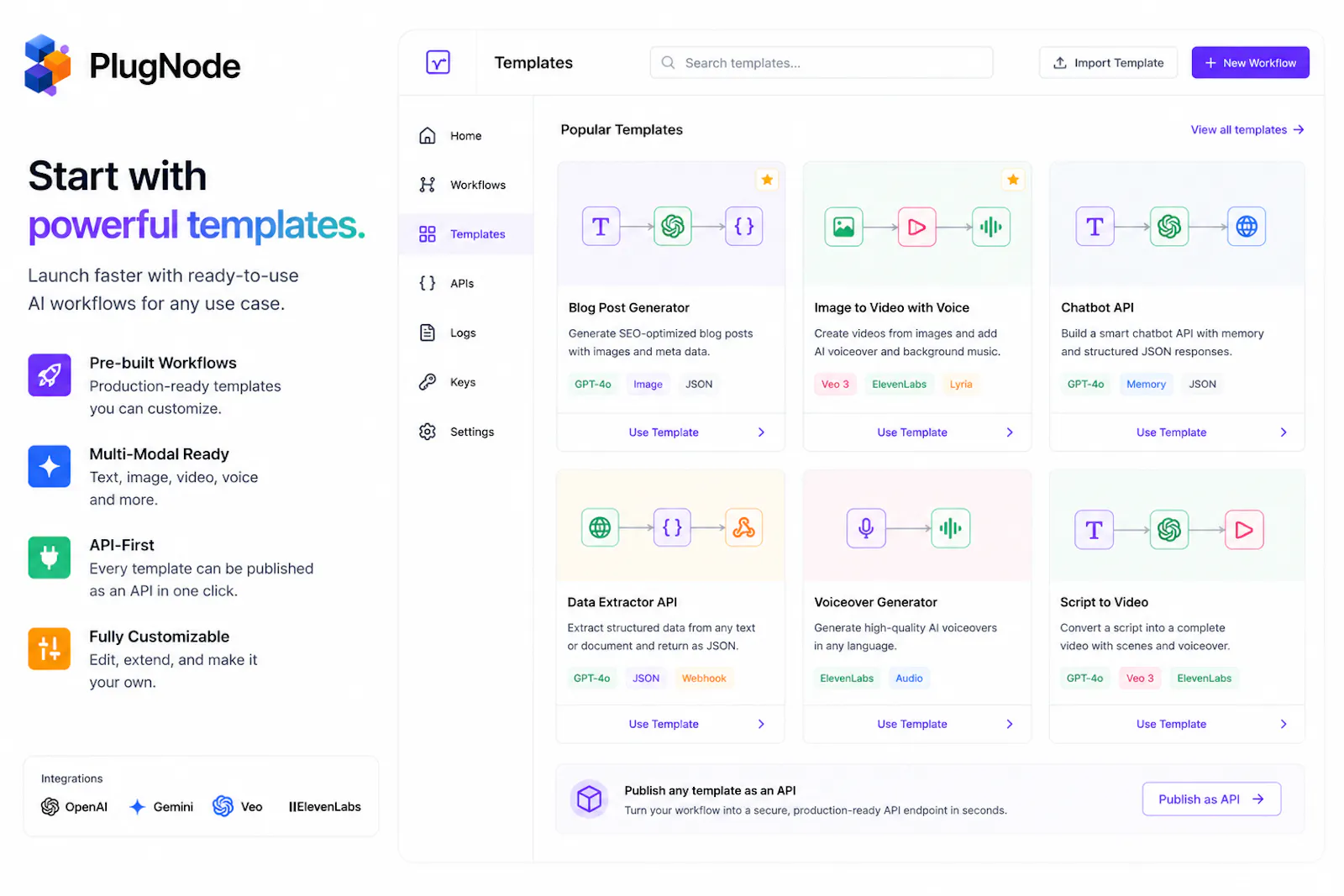
Task: Click Pre-built Workflows rocket icon
Action: click(50, 375)
